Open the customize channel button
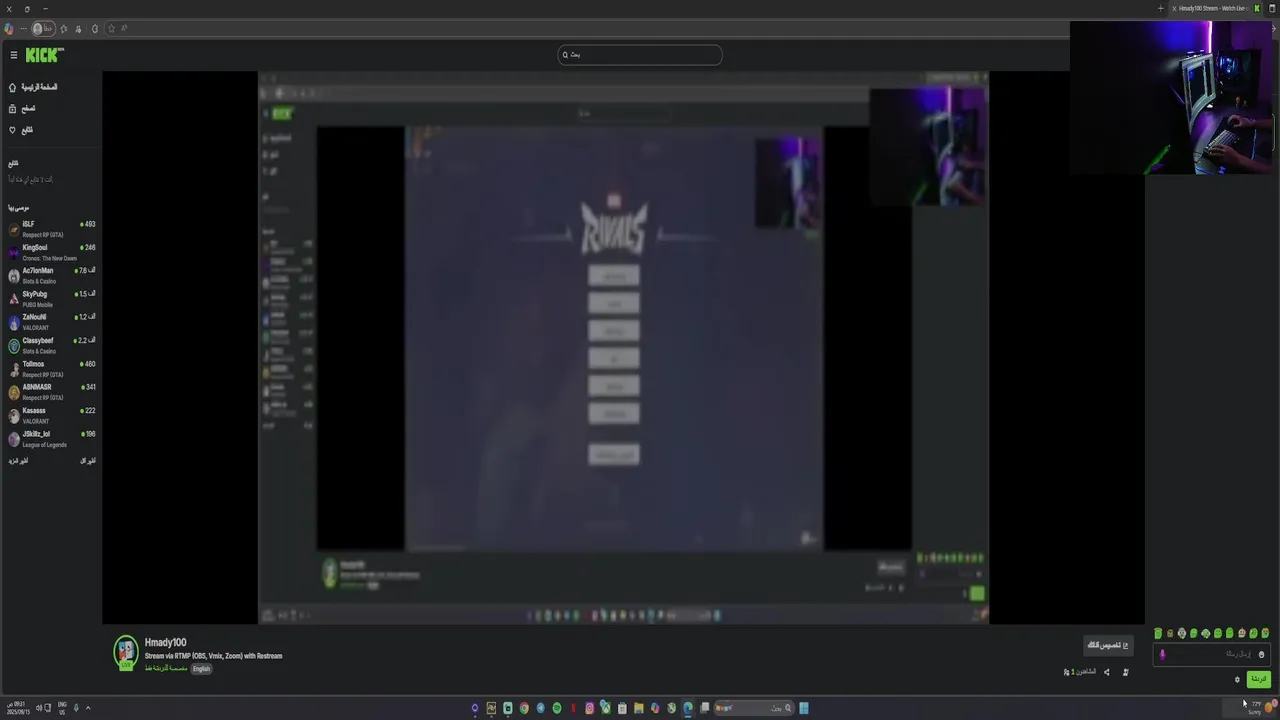This screenshot has height=720, width=1280. (x=1108, y=646)
